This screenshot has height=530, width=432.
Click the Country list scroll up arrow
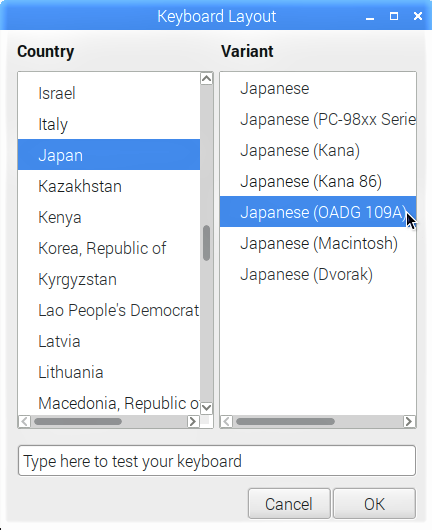(x=207, y=79)
